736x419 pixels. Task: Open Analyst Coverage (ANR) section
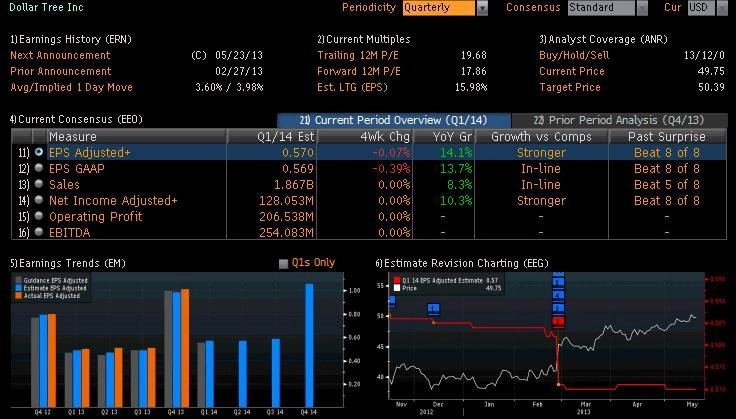[603, 39]
